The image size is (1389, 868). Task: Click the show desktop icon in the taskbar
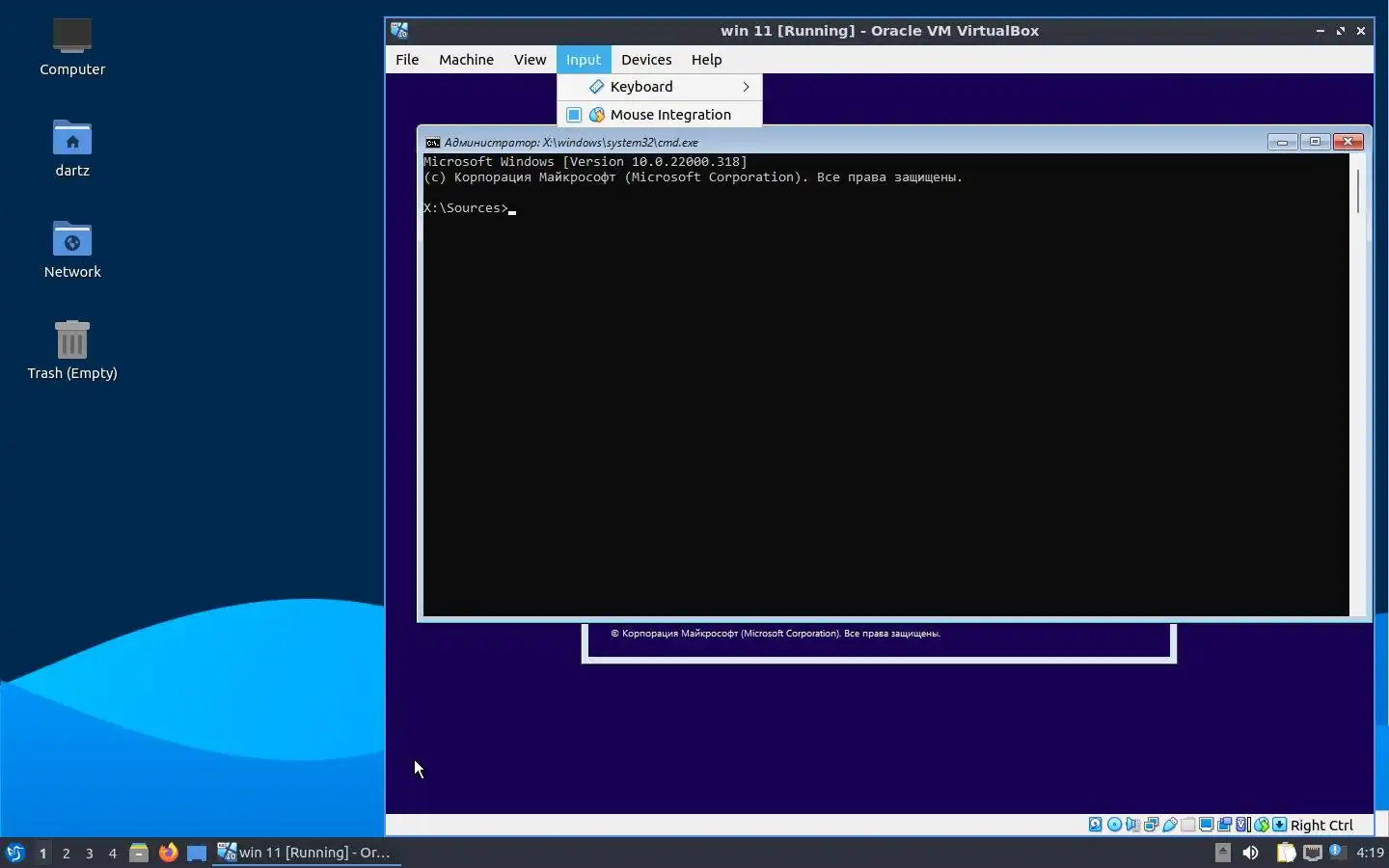pyautogui.click(x=197, y=853)
